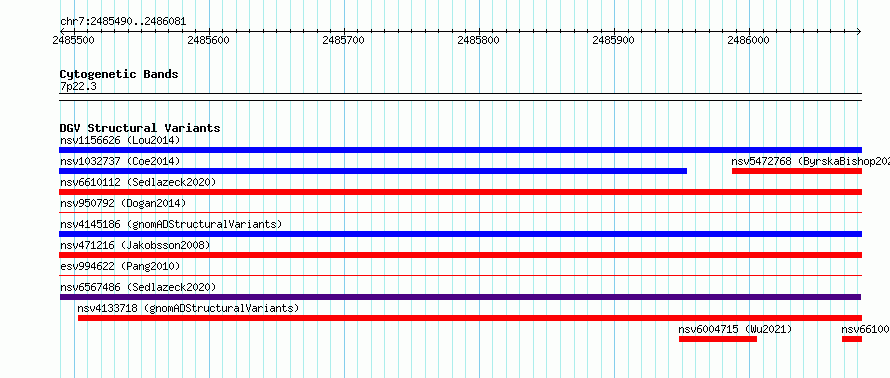
Task: Select the red nsv5472768 variant bar
Action: point(797,171)
